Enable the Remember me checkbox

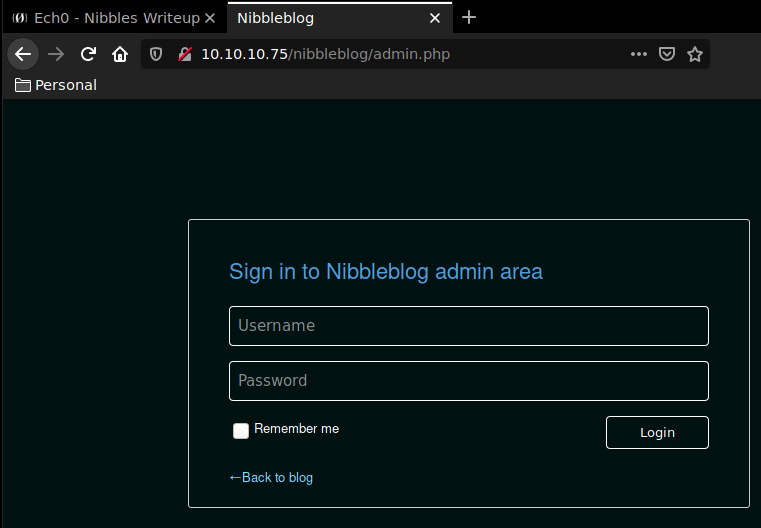[241, 430]
